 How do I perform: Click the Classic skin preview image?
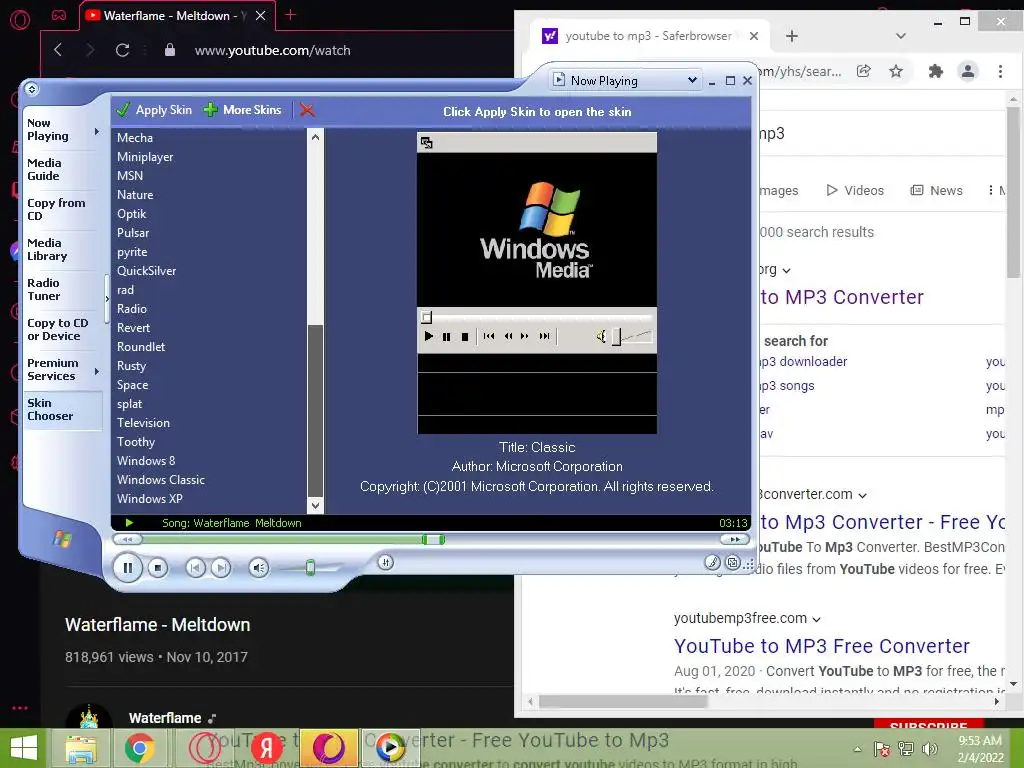[537, 283]
